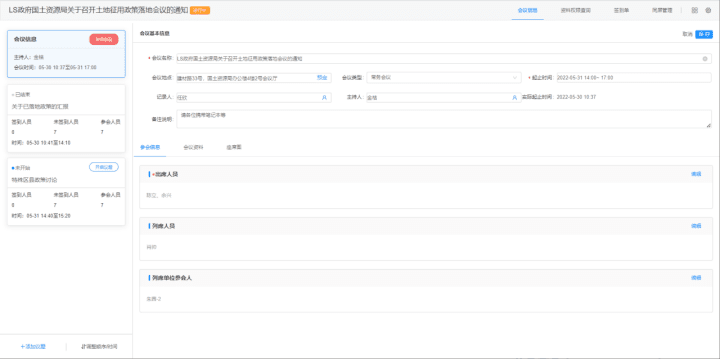The width and height of the screenshot is (720, 360).
Task: Open the settings gear icon in header
Action: pos(708,10)
